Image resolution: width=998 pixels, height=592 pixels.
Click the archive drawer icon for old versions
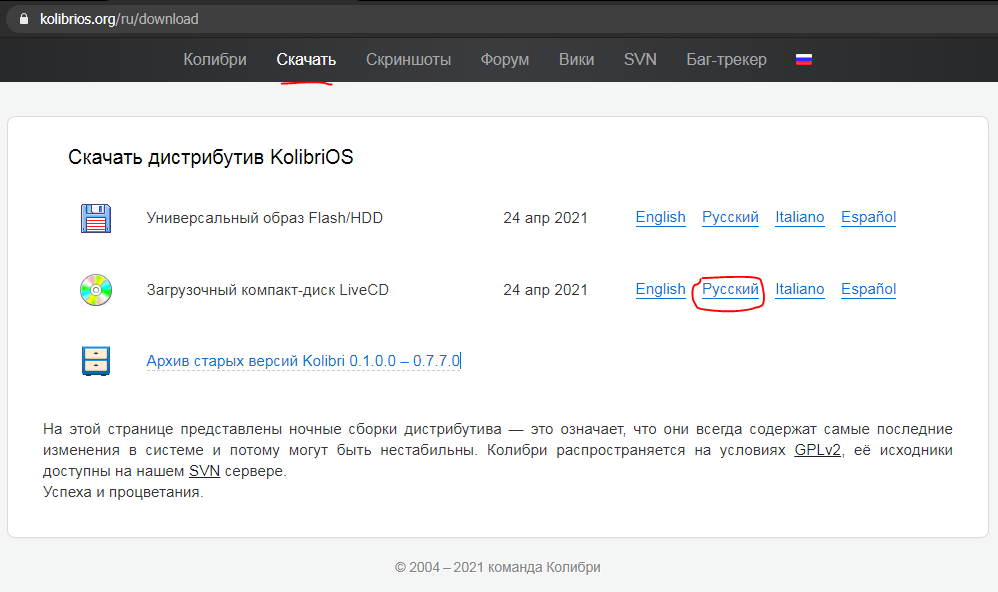95,361
